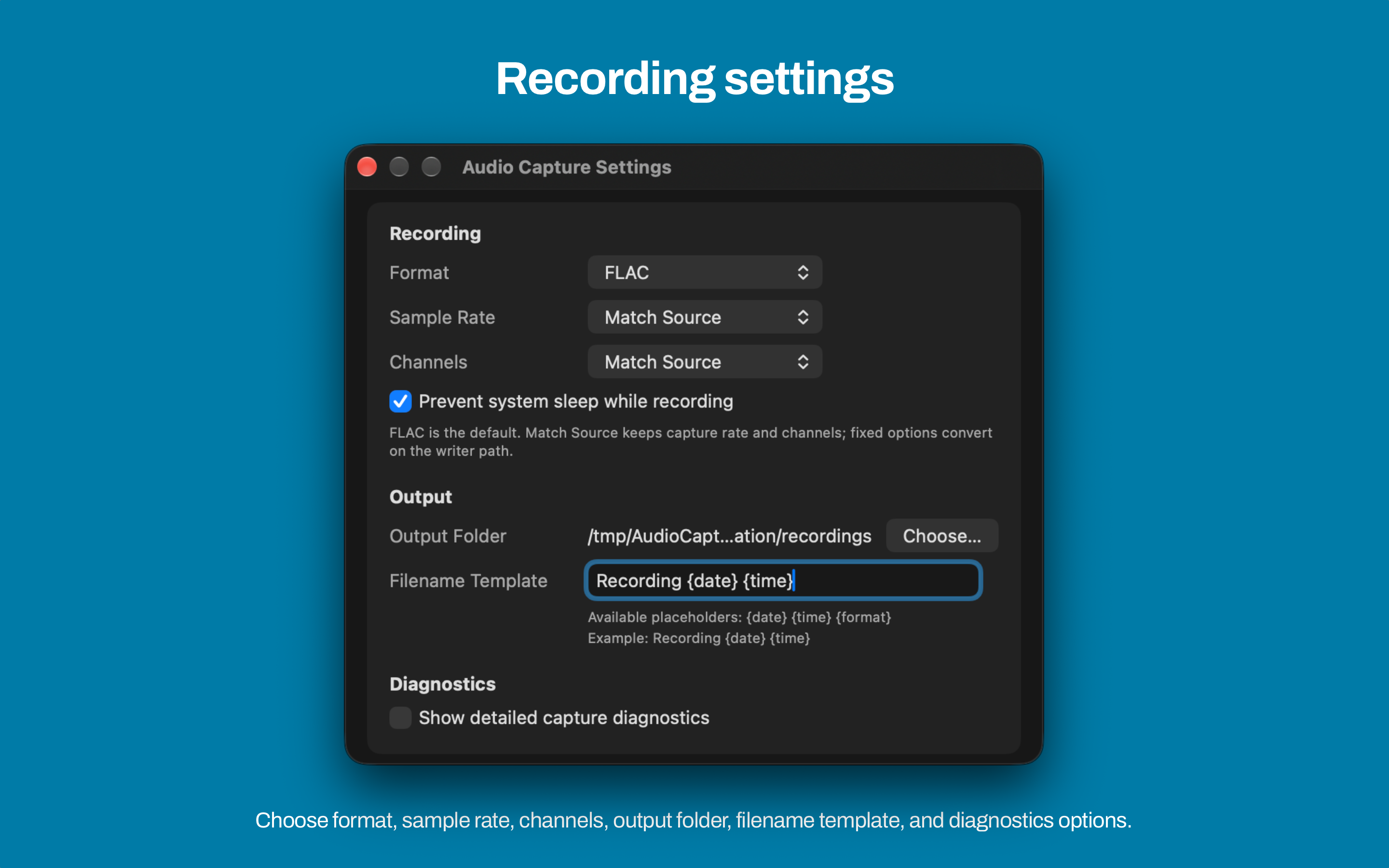Enable Show detailed capture diagnostics checkbox
Screen dimensions: 1389x868
[x=400, y=718]
